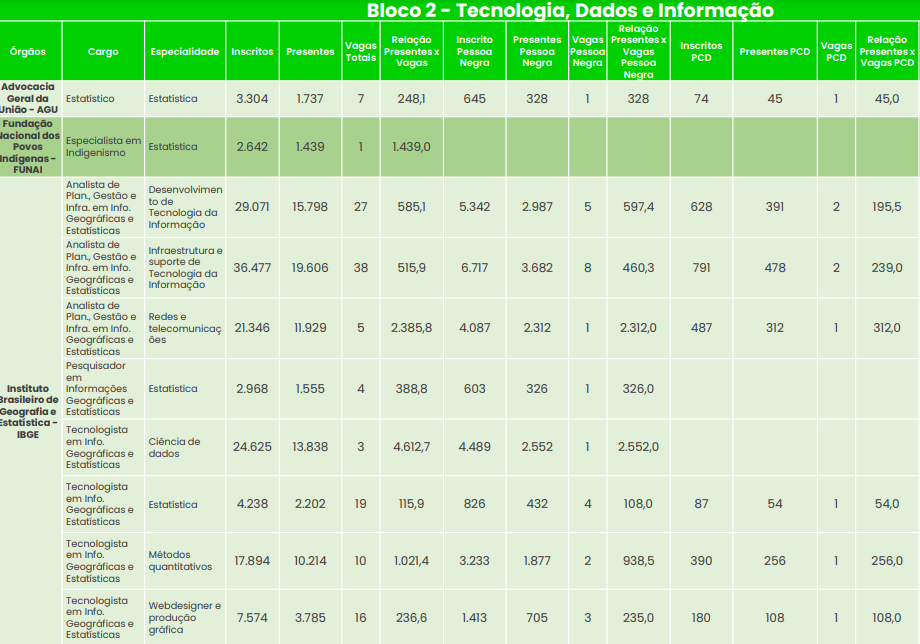This screenshot has height=644, width=920.
Task: Select the IBGE organization cell
Action: coord(30,411)
